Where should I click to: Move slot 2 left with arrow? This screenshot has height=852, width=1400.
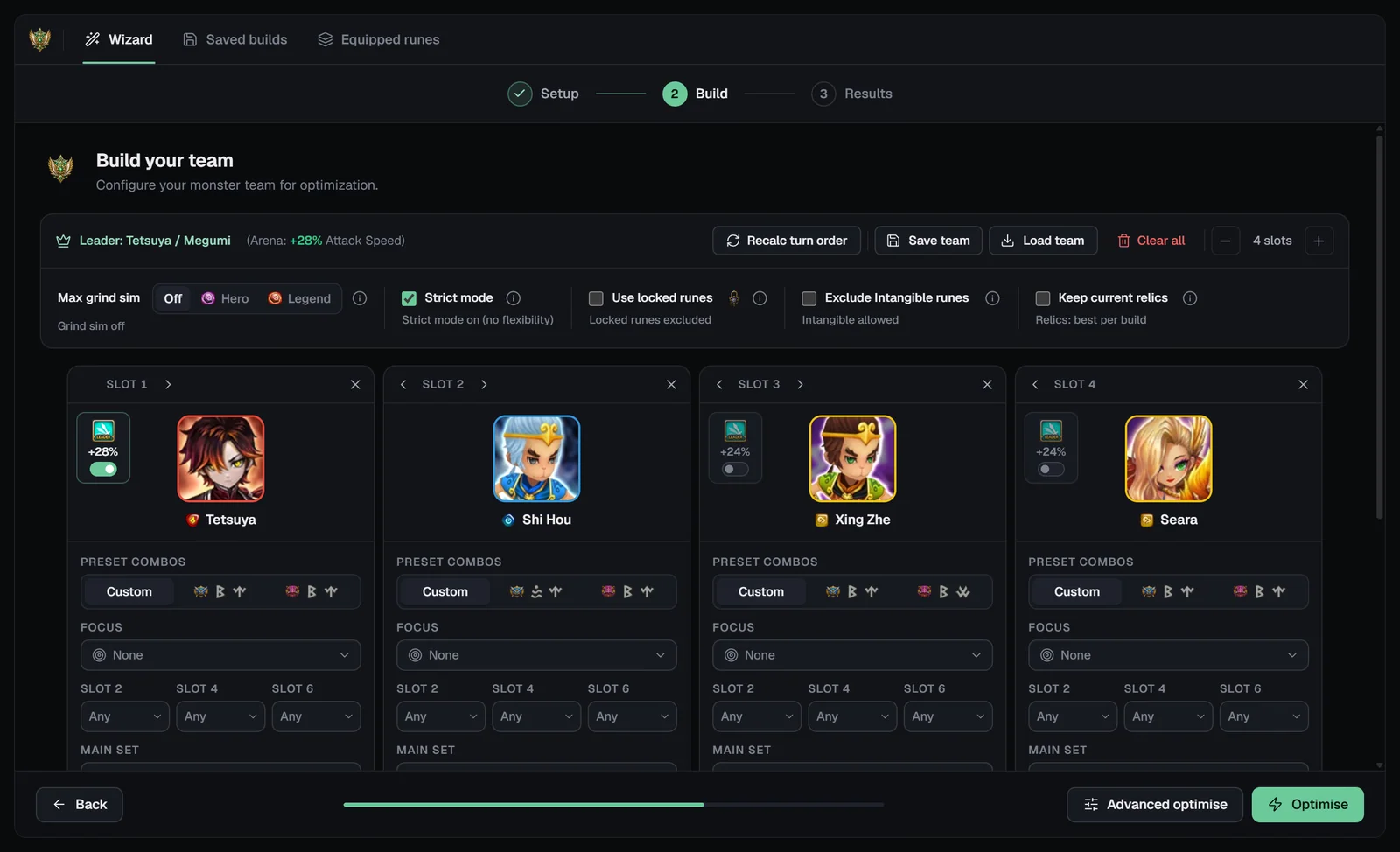pos(403,384)
